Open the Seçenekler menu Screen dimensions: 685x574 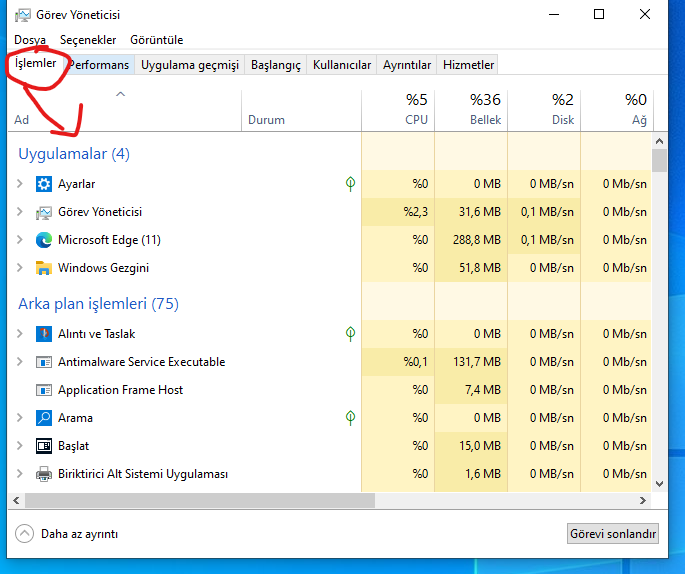click(88, 40)
